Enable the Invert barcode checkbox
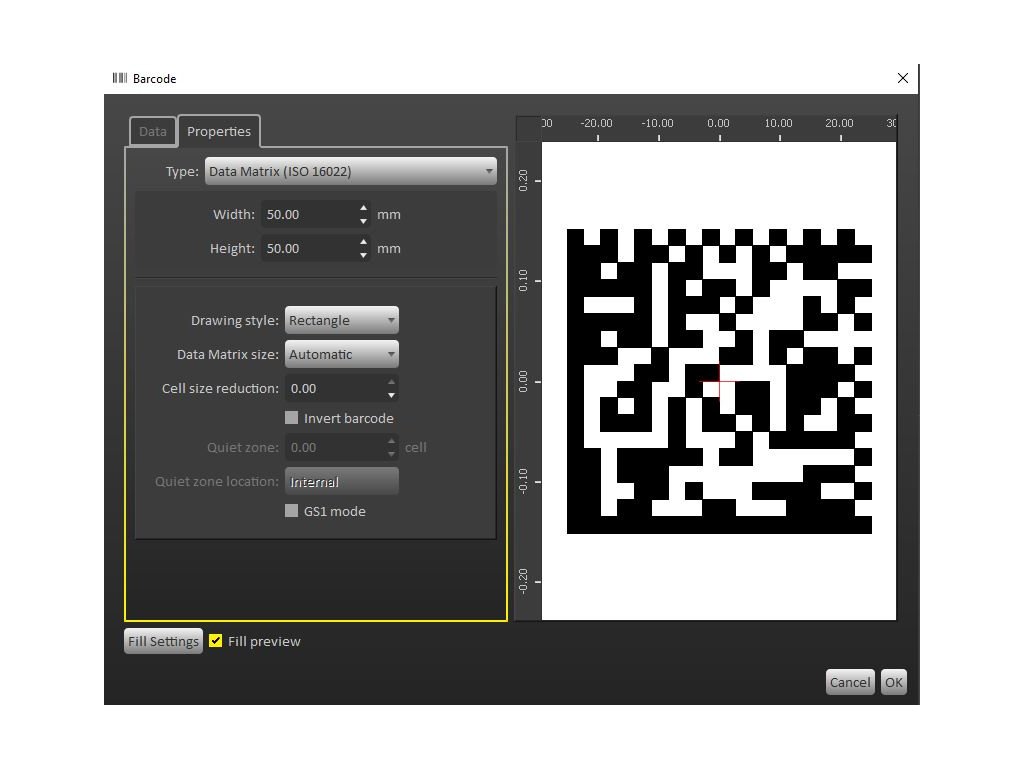 [291, 417]
